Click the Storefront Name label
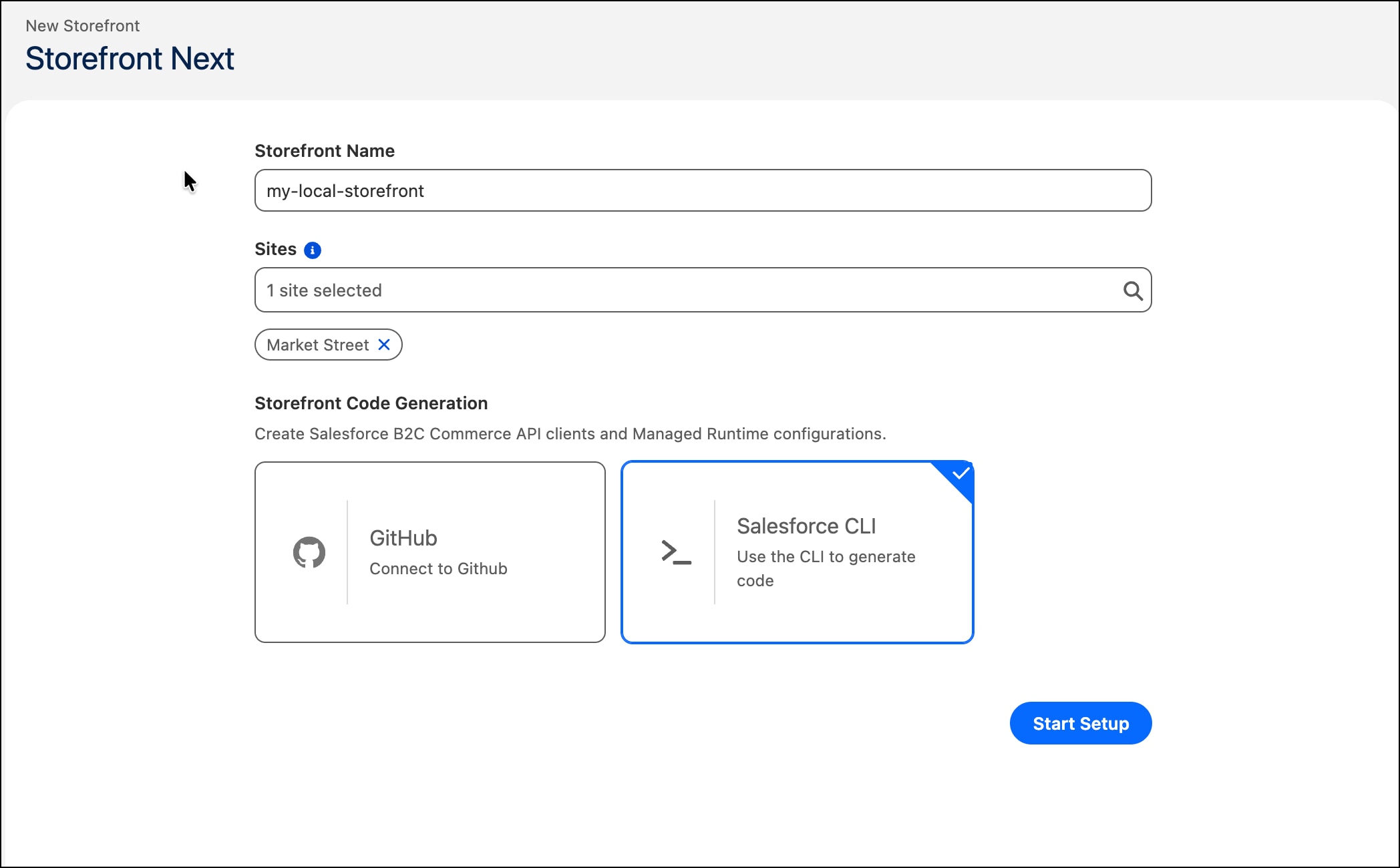This screenshot has height=868, width=1400. pyautogui.click(x=325, y=151)
